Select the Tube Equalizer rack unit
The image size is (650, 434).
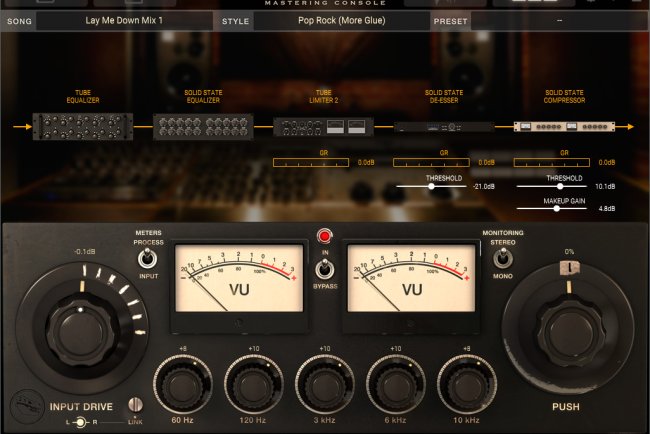pos(83,126)
